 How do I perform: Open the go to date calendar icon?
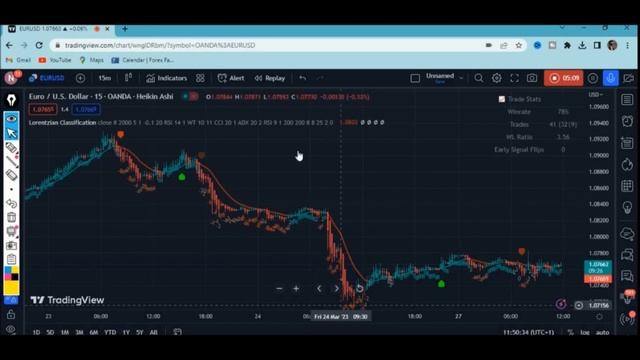tap(178, 332)
